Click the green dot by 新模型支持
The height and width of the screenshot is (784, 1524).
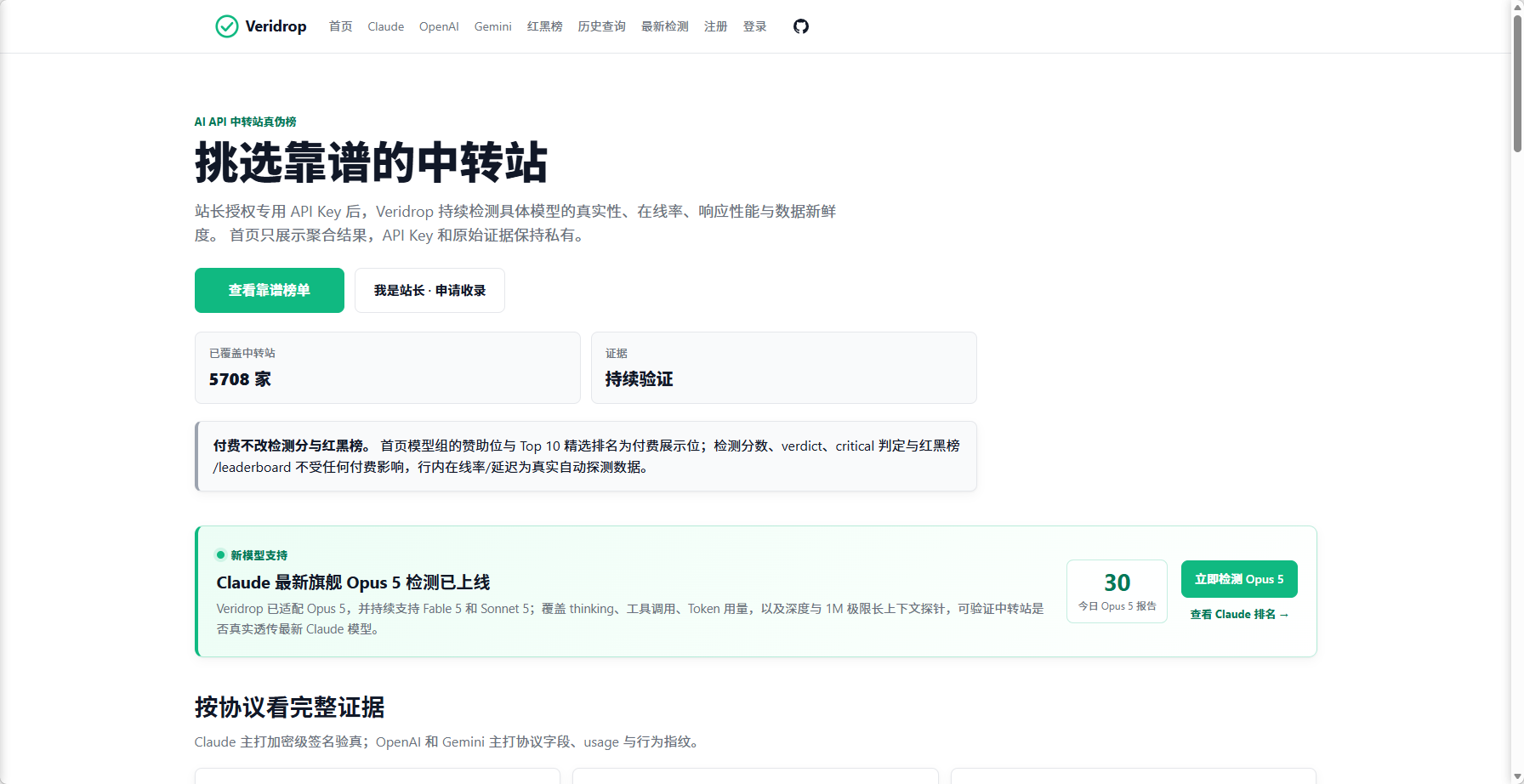[221, 555]
